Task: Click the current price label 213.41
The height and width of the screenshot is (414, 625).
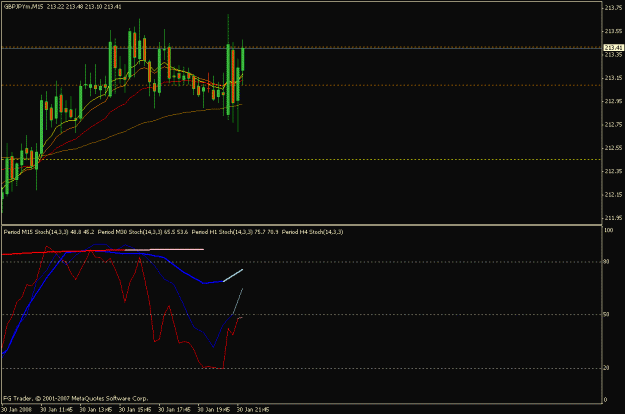Action: pyautogui.click(x=613, y=47)
